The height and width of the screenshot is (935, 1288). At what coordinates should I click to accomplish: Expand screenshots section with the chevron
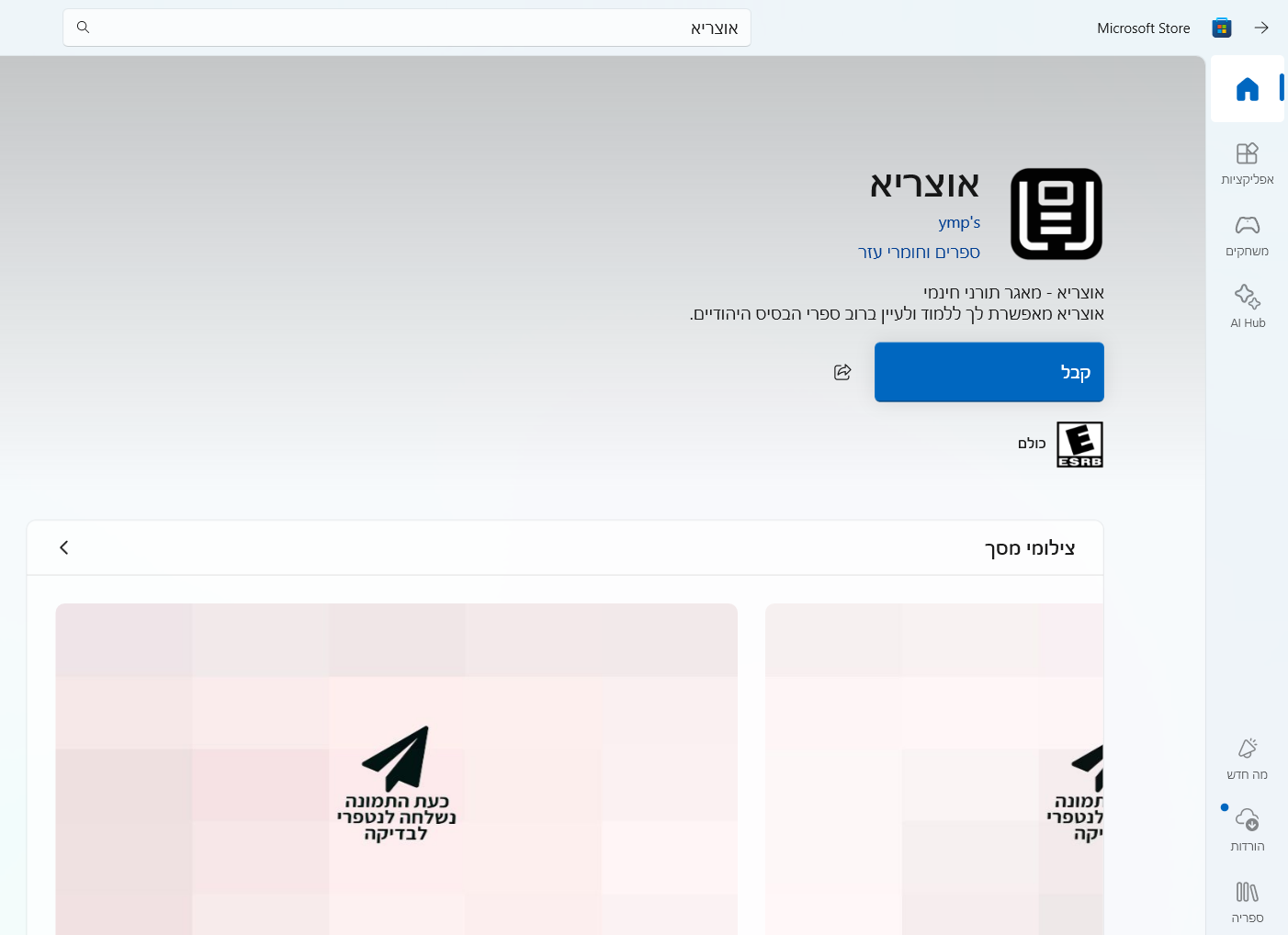[63, 547]
